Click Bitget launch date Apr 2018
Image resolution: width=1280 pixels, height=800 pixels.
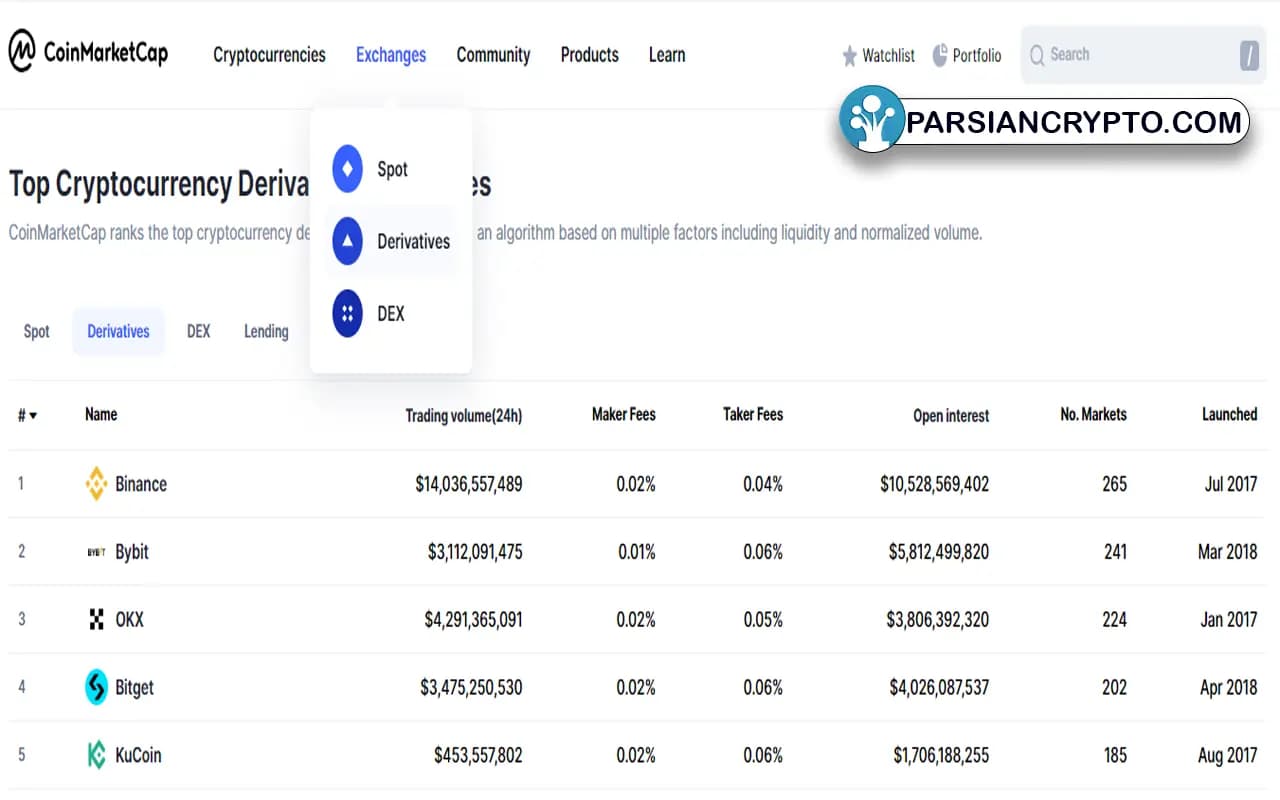(1228, 688)
